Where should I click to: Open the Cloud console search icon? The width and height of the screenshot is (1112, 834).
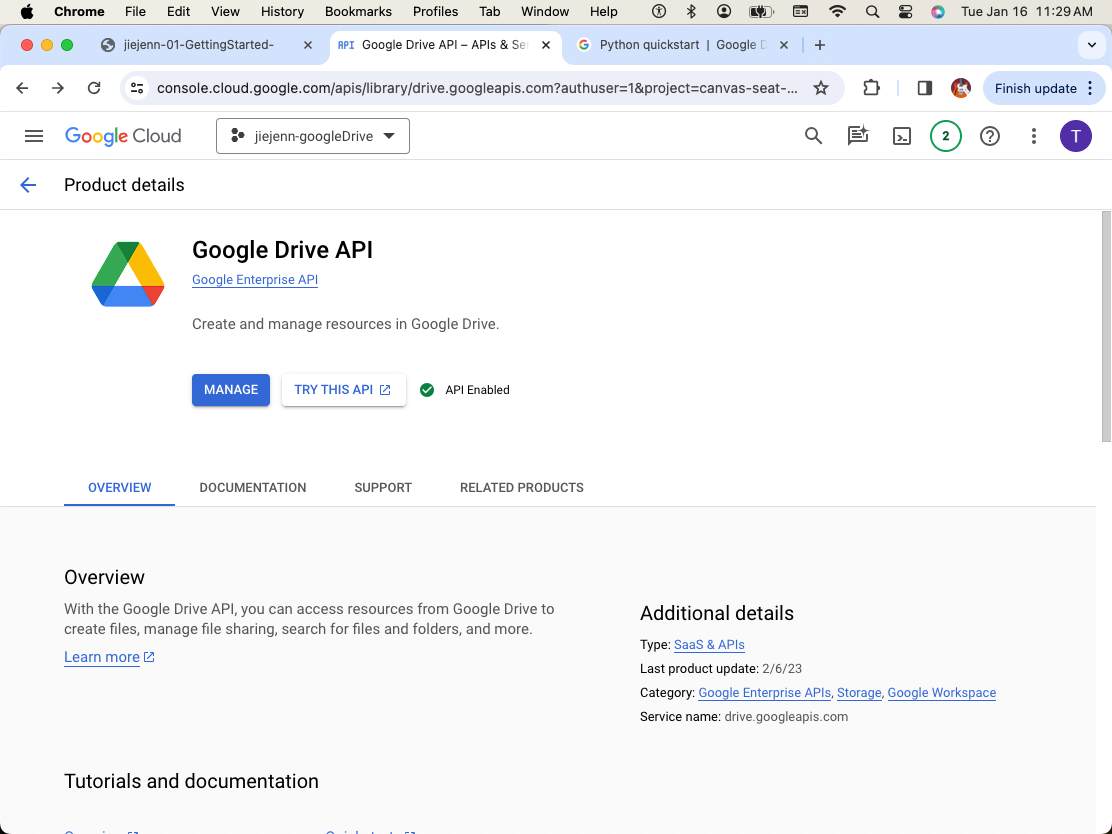pos(813,136)
